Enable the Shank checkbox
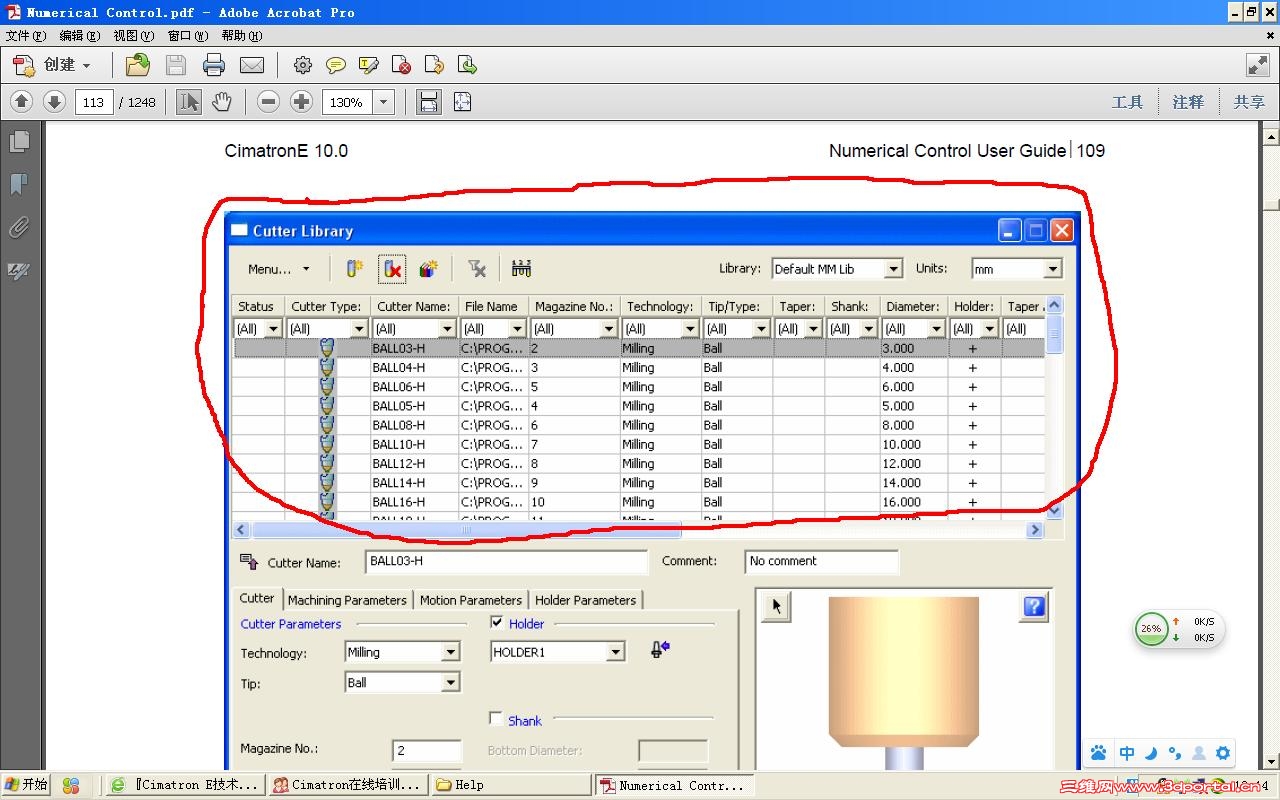 (x=496, y=719)
